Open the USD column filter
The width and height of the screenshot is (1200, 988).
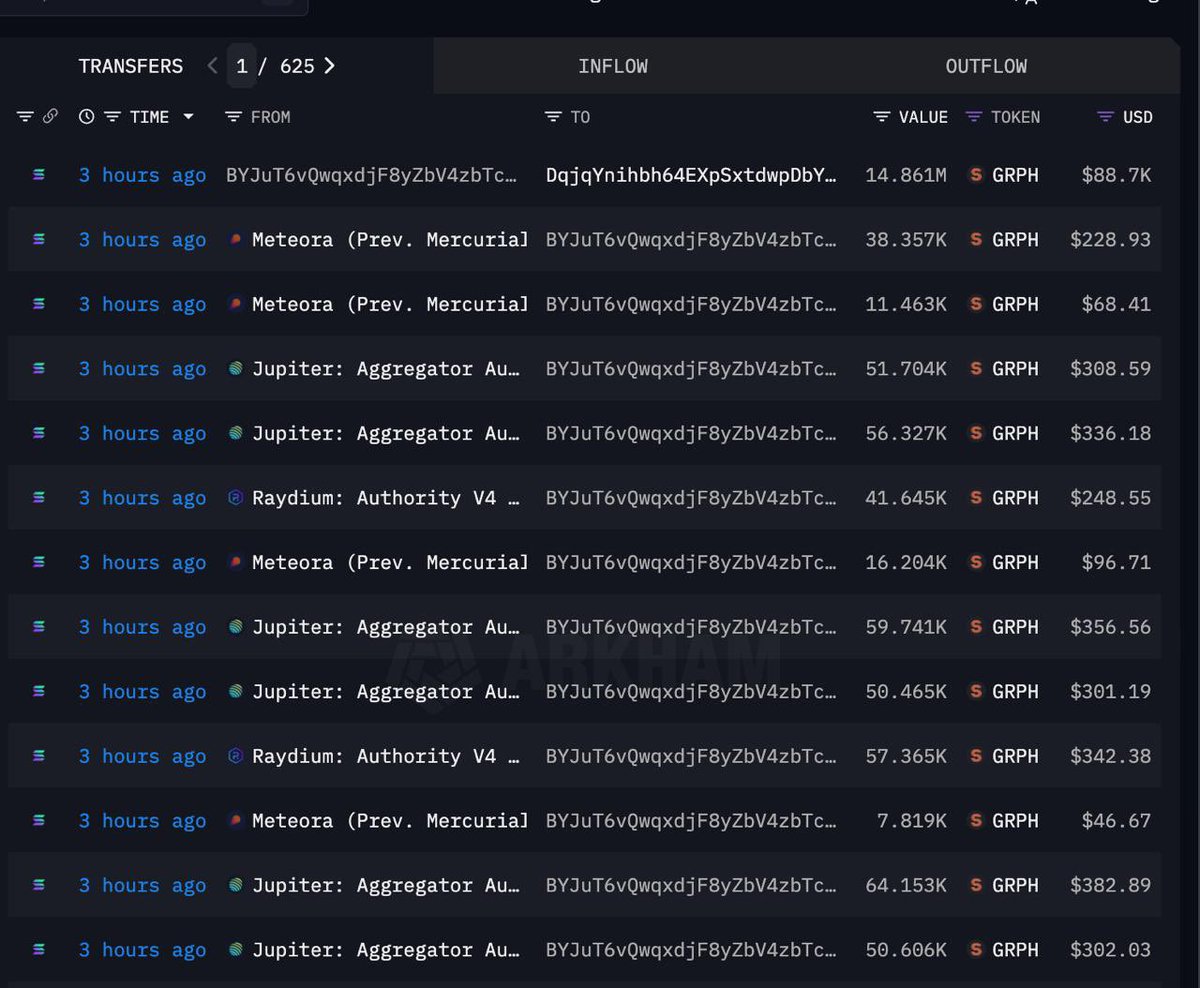[x=1105, y=117]
